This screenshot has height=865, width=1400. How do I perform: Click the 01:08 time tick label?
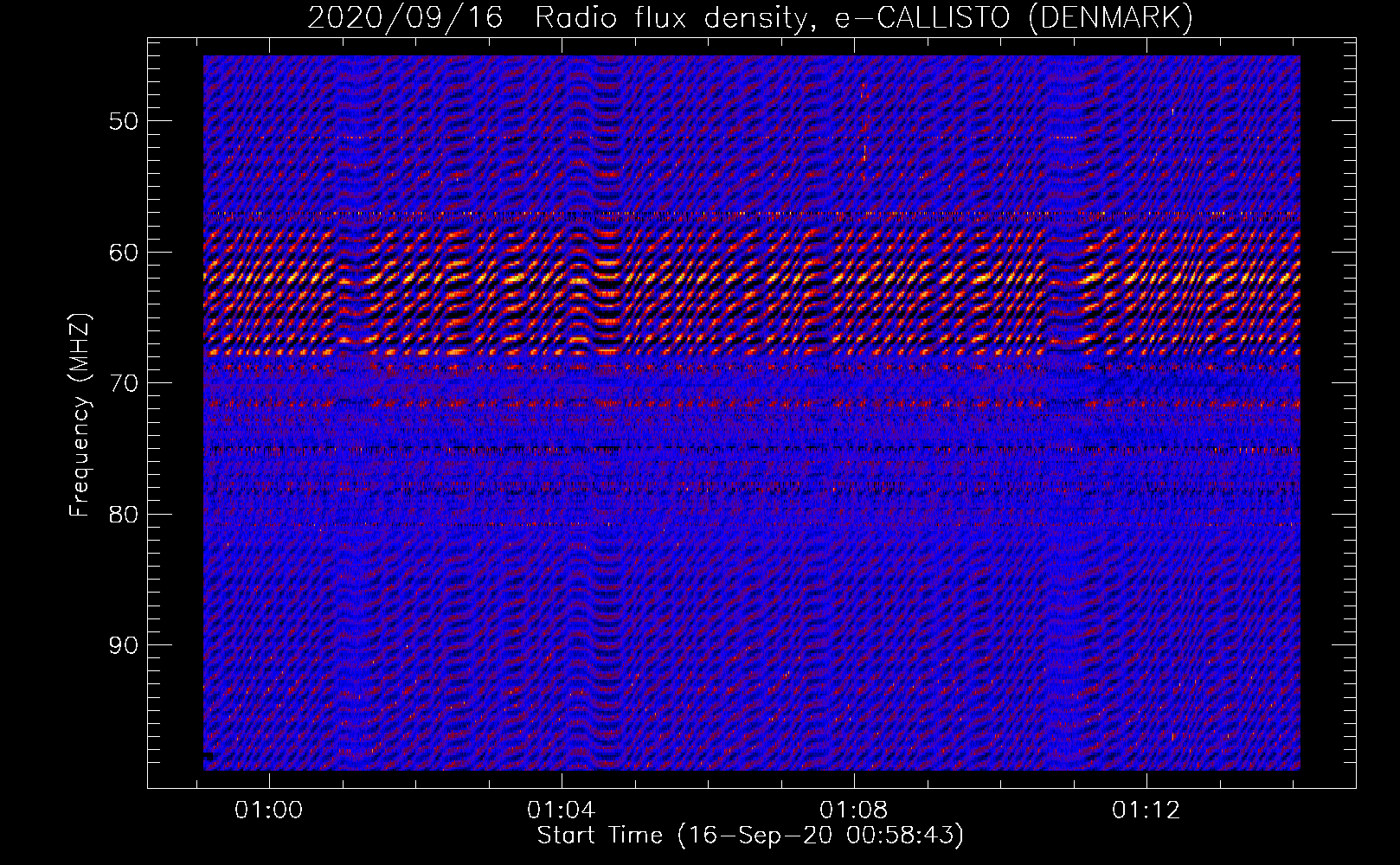tap(854, 811)
